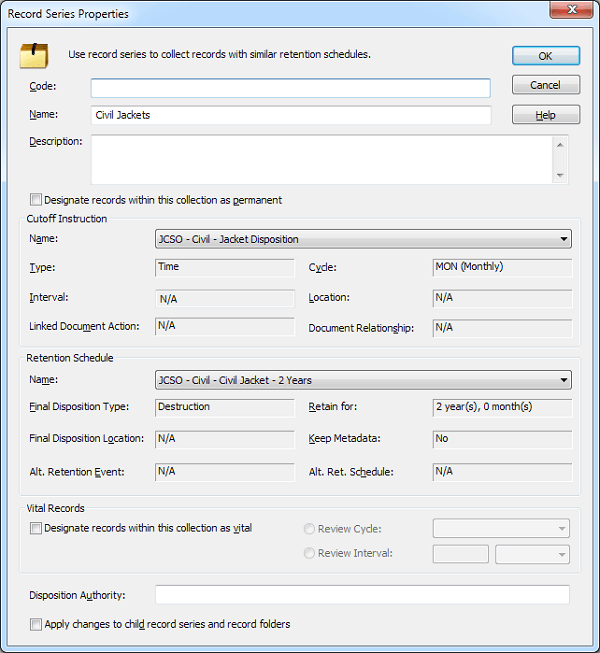
Task: Check apply changes to child record series
Action: tap(36, 624)
